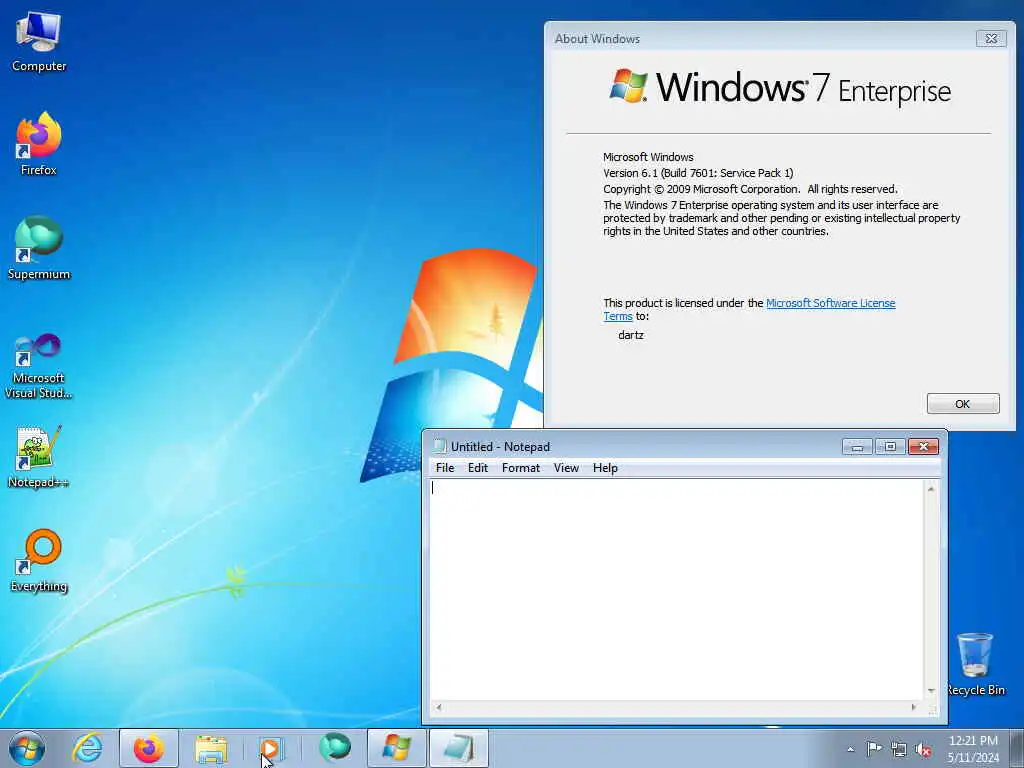The width and height of the screenshot is (1024, 768).
Task: Select the Firefox desktop shortcut
Action: [39, 144]
